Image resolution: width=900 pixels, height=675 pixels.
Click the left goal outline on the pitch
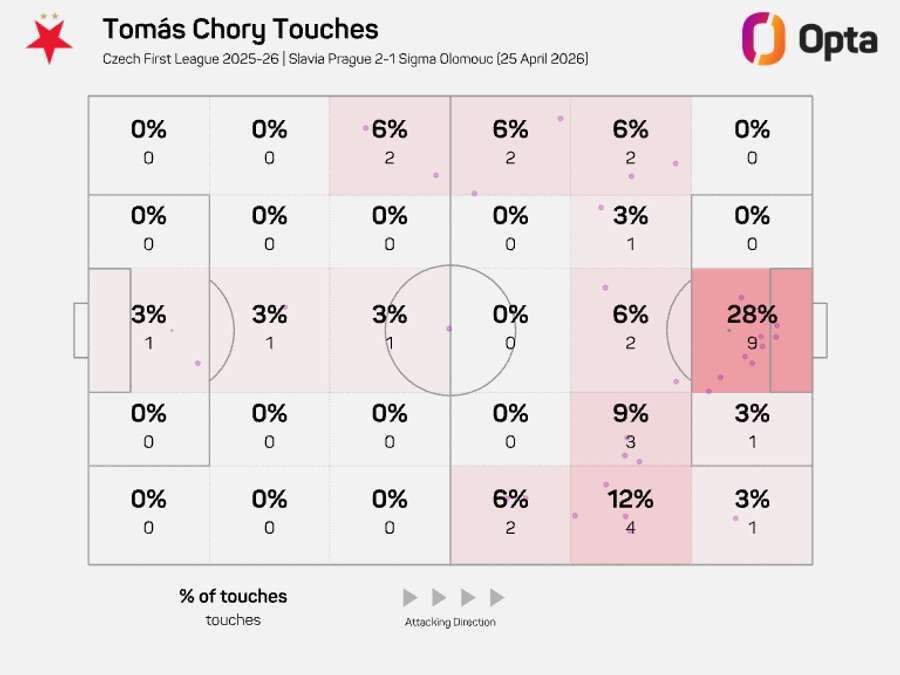coord(80,330)
